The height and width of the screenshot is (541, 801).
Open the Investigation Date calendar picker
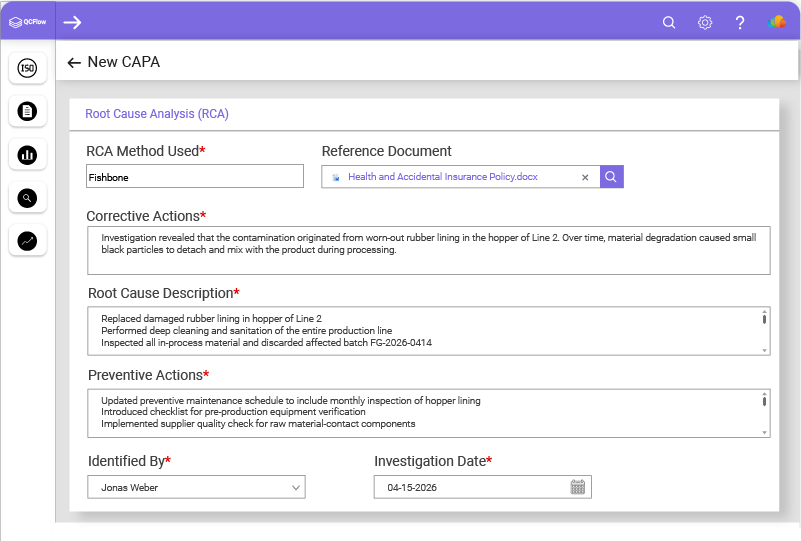(577, 487)
